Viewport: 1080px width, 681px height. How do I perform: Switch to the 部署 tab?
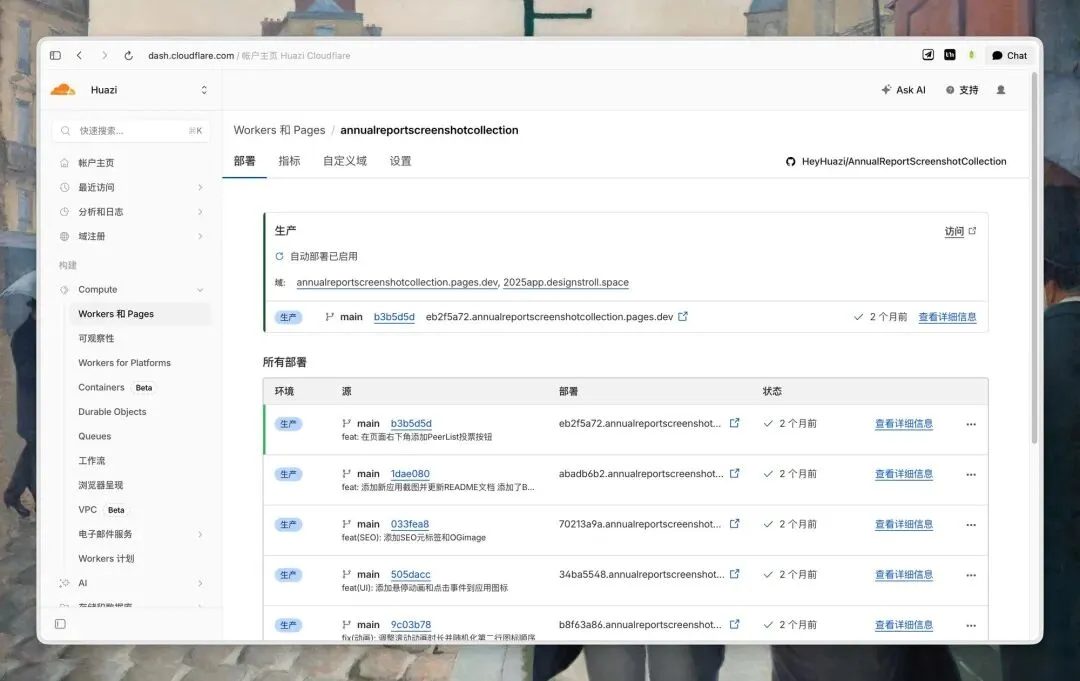[x=245, y=161]
